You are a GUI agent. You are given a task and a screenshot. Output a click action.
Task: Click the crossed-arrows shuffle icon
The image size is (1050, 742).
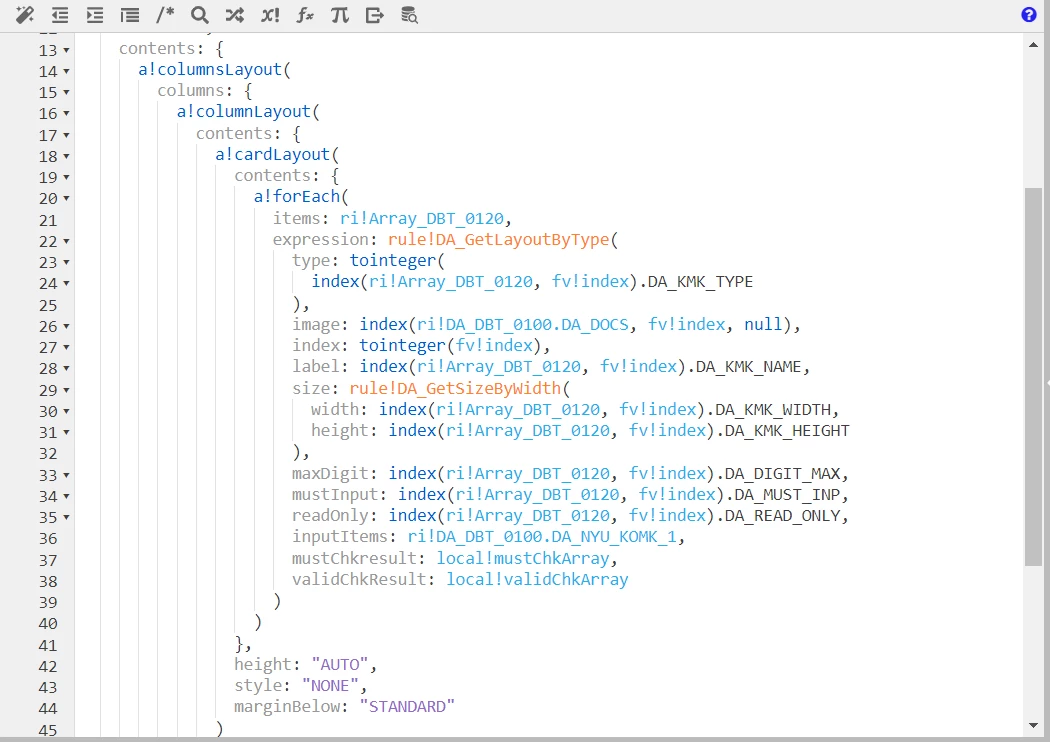tap(234, 15)
